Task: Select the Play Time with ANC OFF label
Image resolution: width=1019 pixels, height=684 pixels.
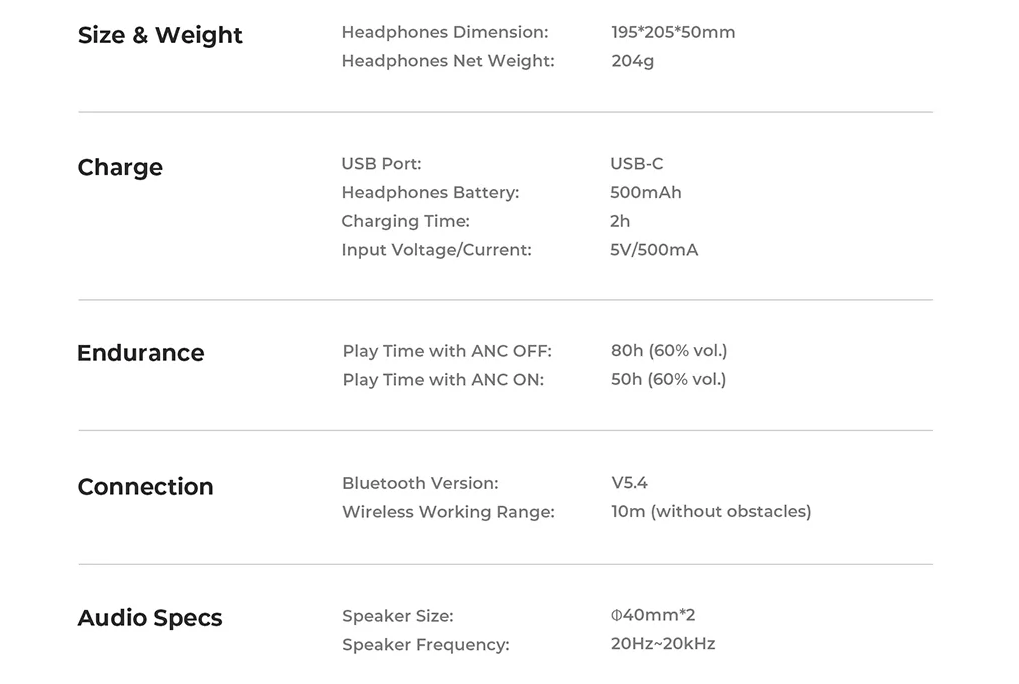Action: (447, 351)
